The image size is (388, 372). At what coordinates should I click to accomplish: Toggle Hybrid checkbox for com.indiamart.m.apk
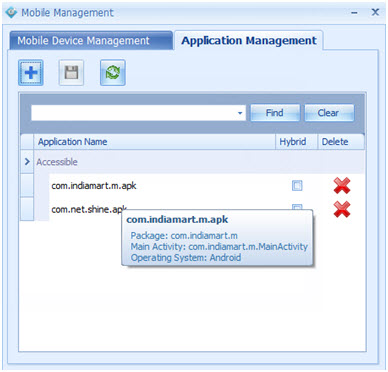[x=297, y=185]
